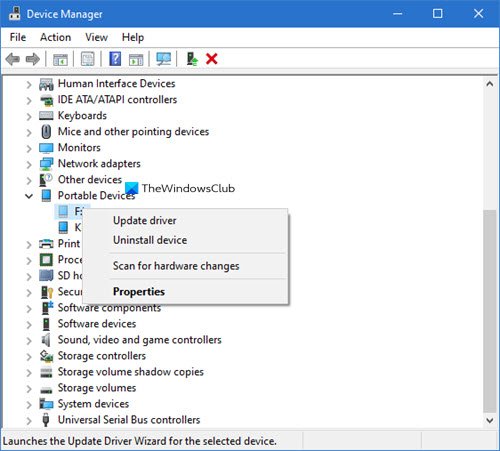Choose Uninstall device from context menu
Viewport: 500px width, 451px height.
(150, 240)
